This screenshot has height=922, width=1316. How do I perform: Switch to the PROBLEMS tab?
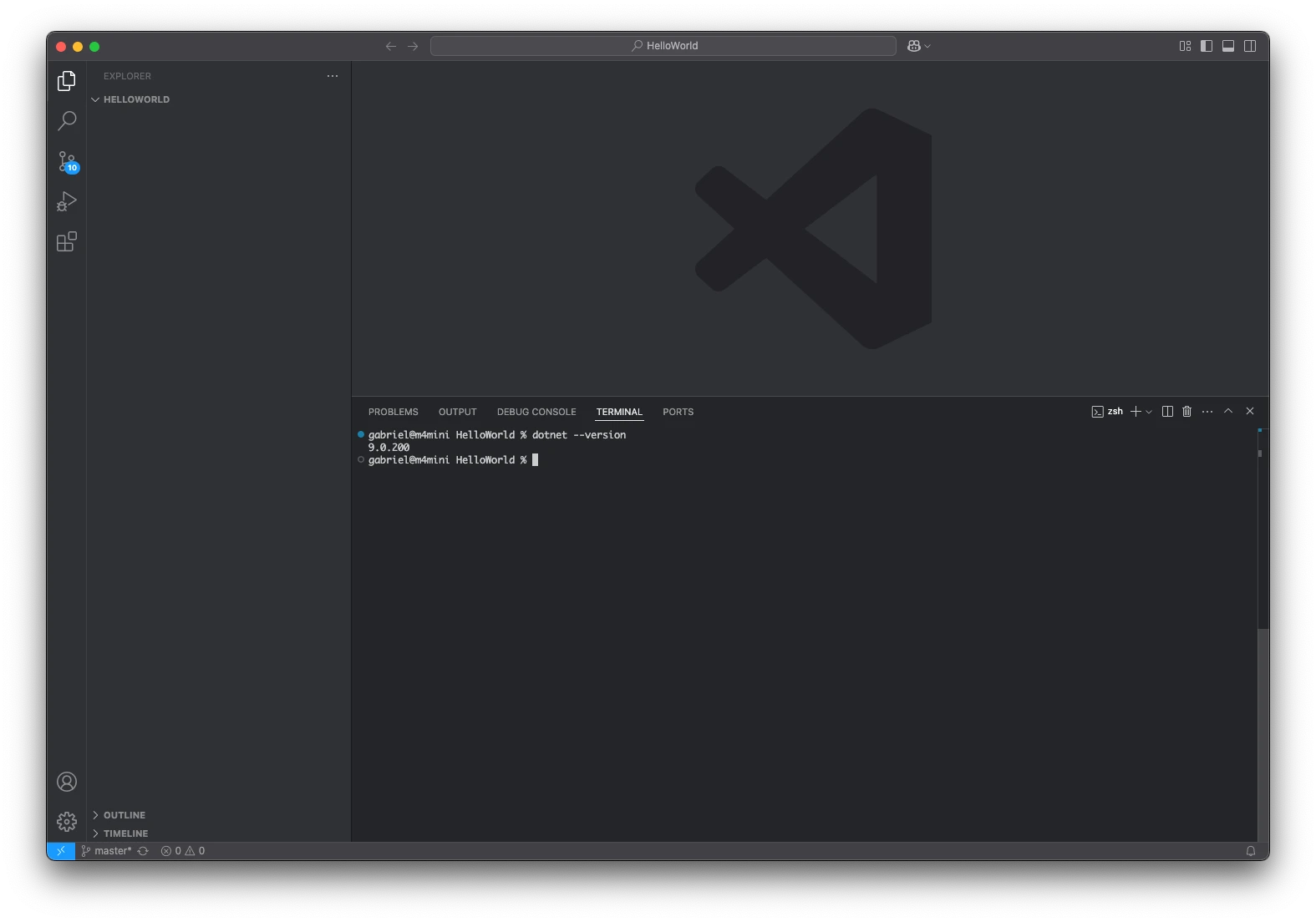(x=393, y=412)
